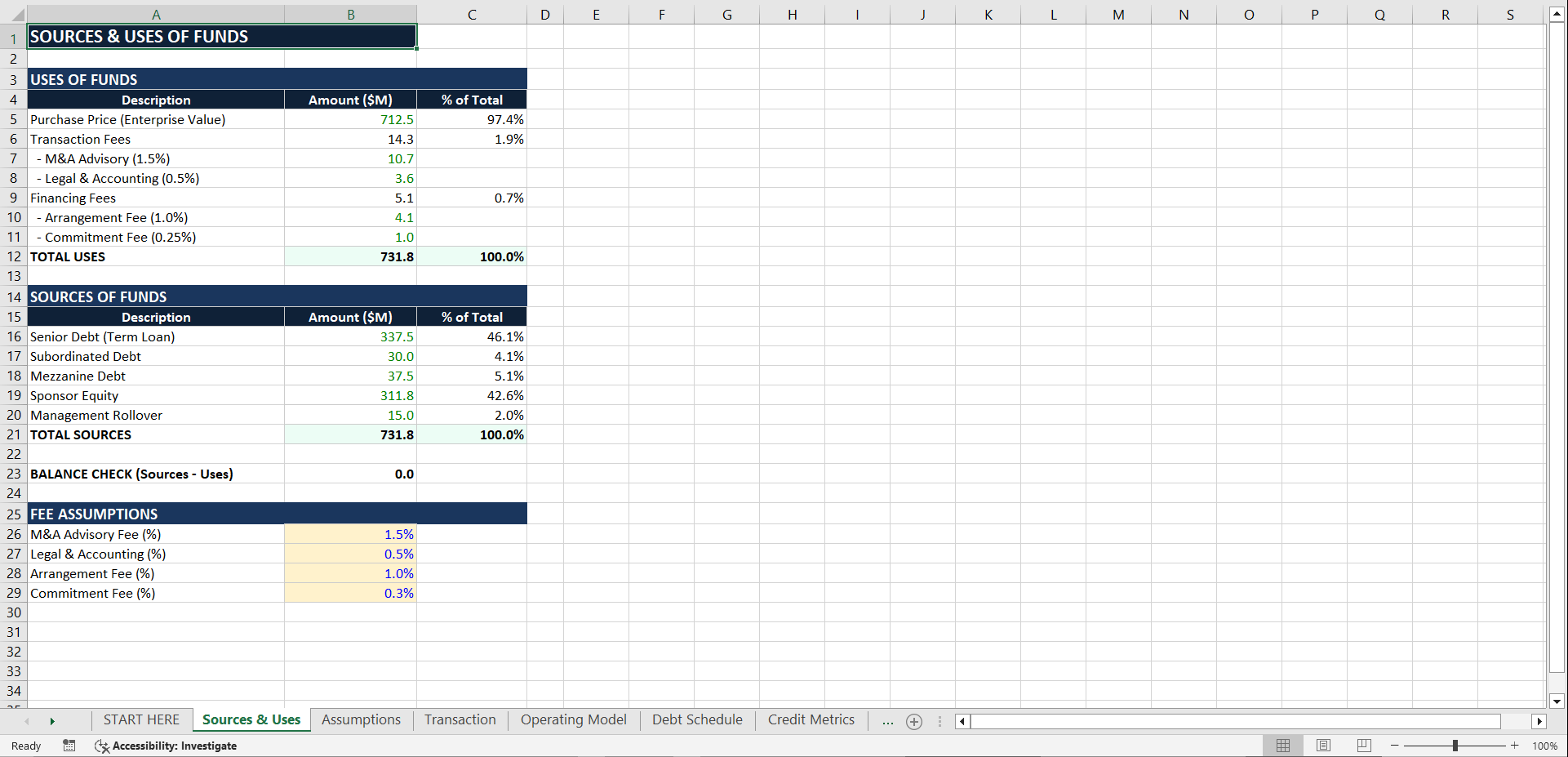1568x757 pixels.
Task: Open the Debt Schedule sheet
Action: [x=696, y=719]
